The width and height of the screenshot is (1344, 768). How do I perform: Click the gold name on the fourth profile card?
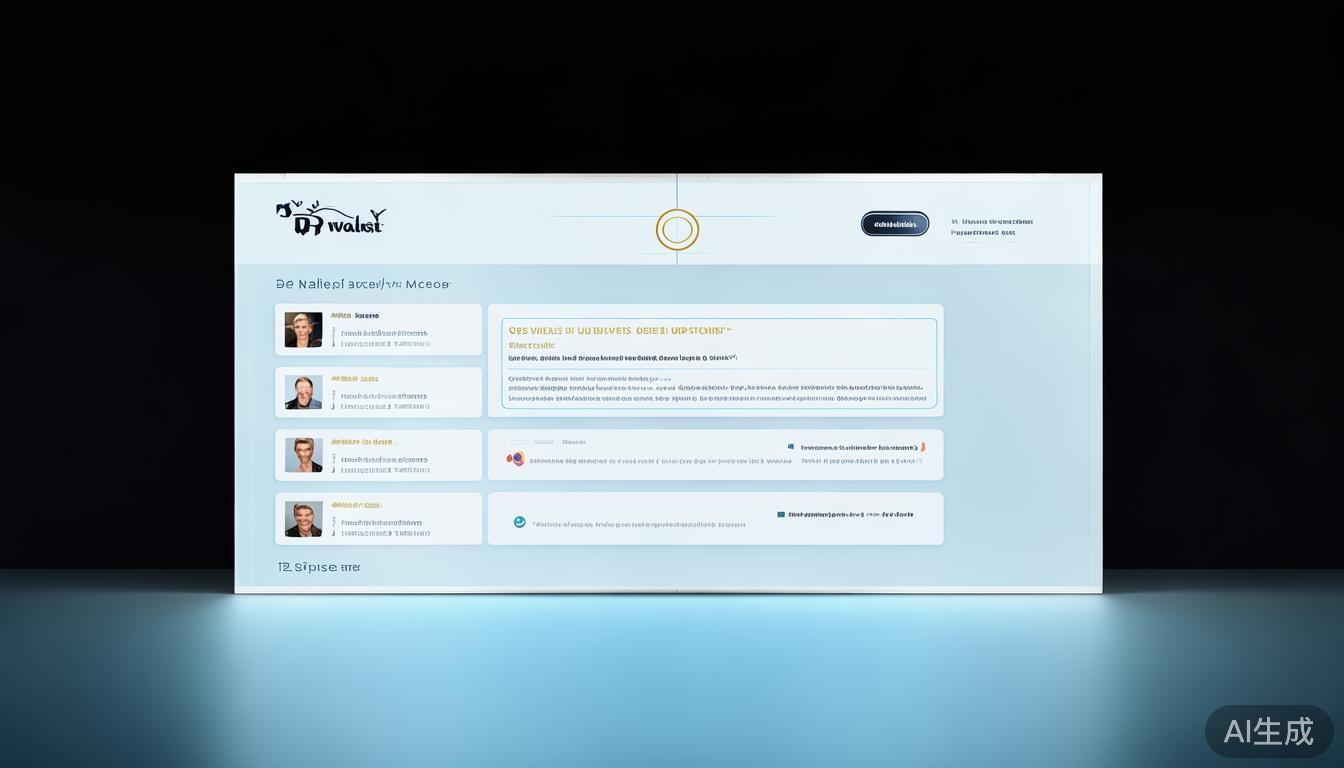(x=356, y=505)
